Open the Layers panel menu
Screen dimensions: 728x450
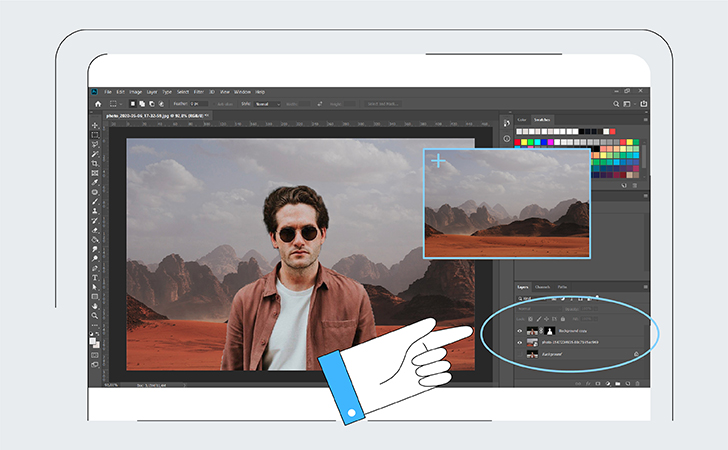[x=645, y=287]
